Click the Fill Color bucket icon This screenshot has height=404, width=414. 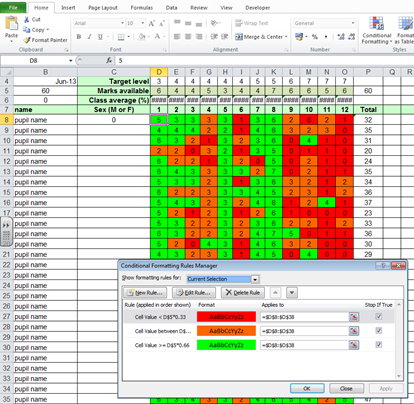pyautogui.click(x=142, y=37)
